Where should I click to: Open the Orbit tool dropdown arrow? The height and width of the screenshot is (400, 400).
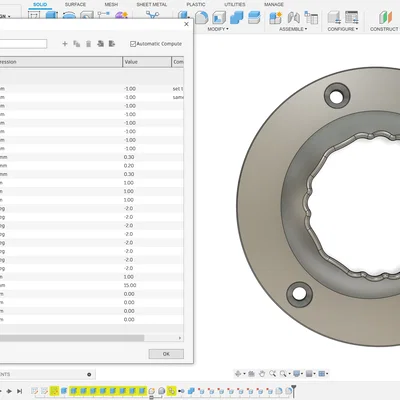pos(244,374)
